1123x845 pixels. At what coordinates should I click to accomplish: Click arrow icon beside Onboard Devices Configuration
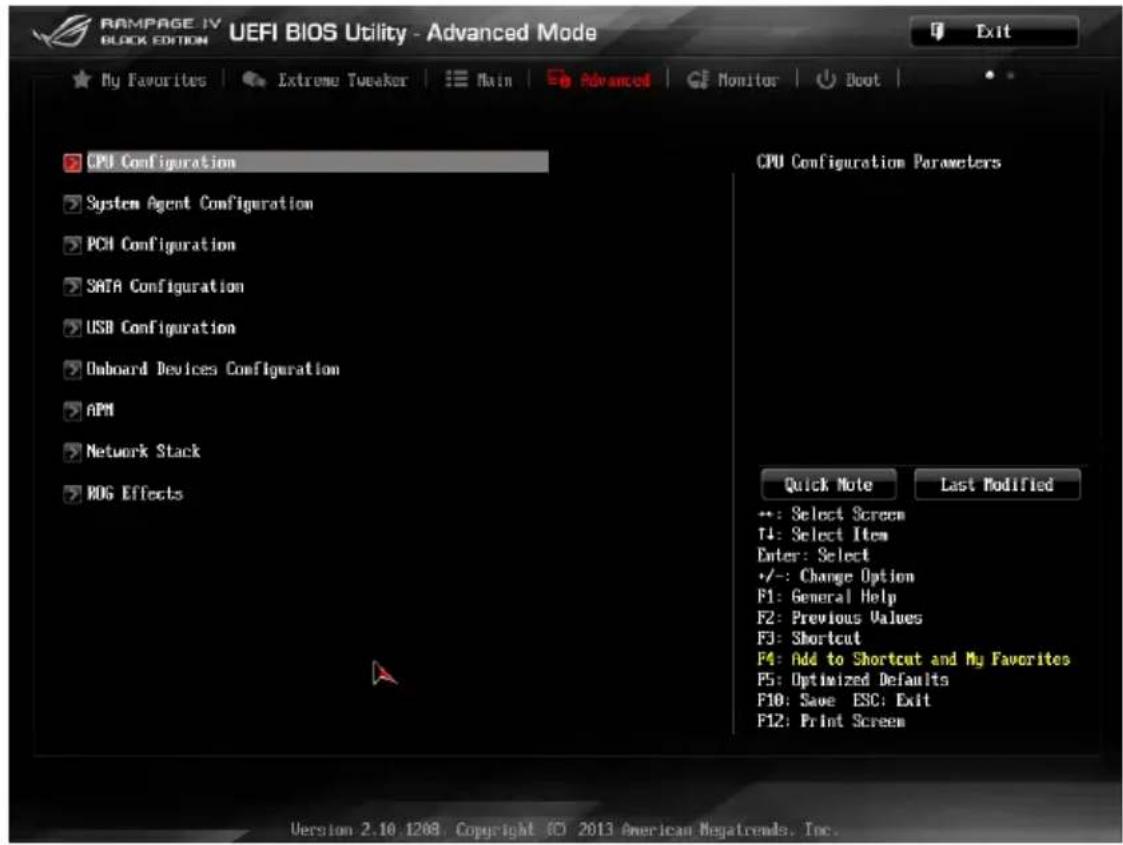tap(72, 370)
